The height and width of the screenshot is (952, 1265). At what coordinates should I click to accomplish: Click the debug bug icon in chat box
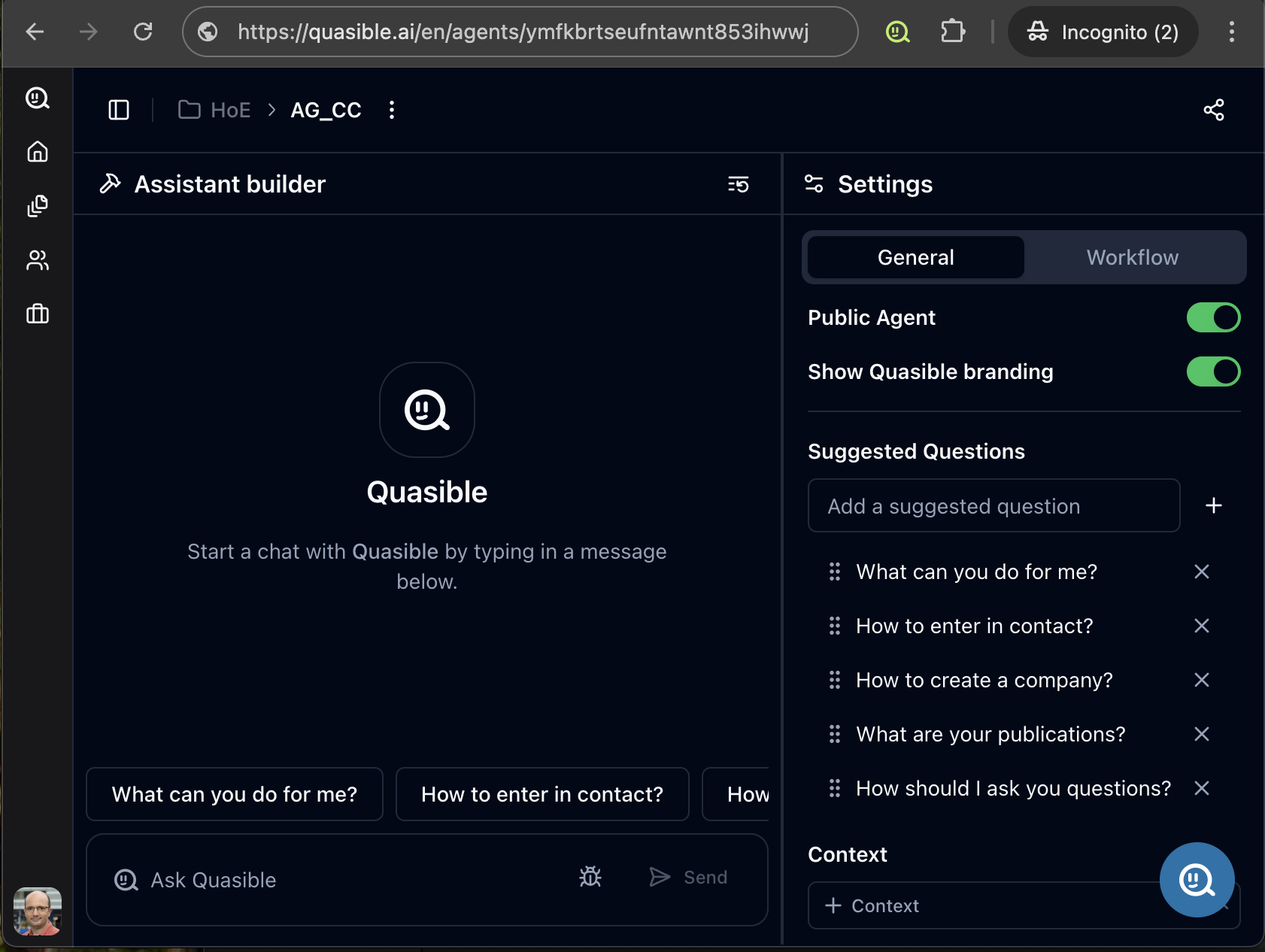tap(590, 877)
